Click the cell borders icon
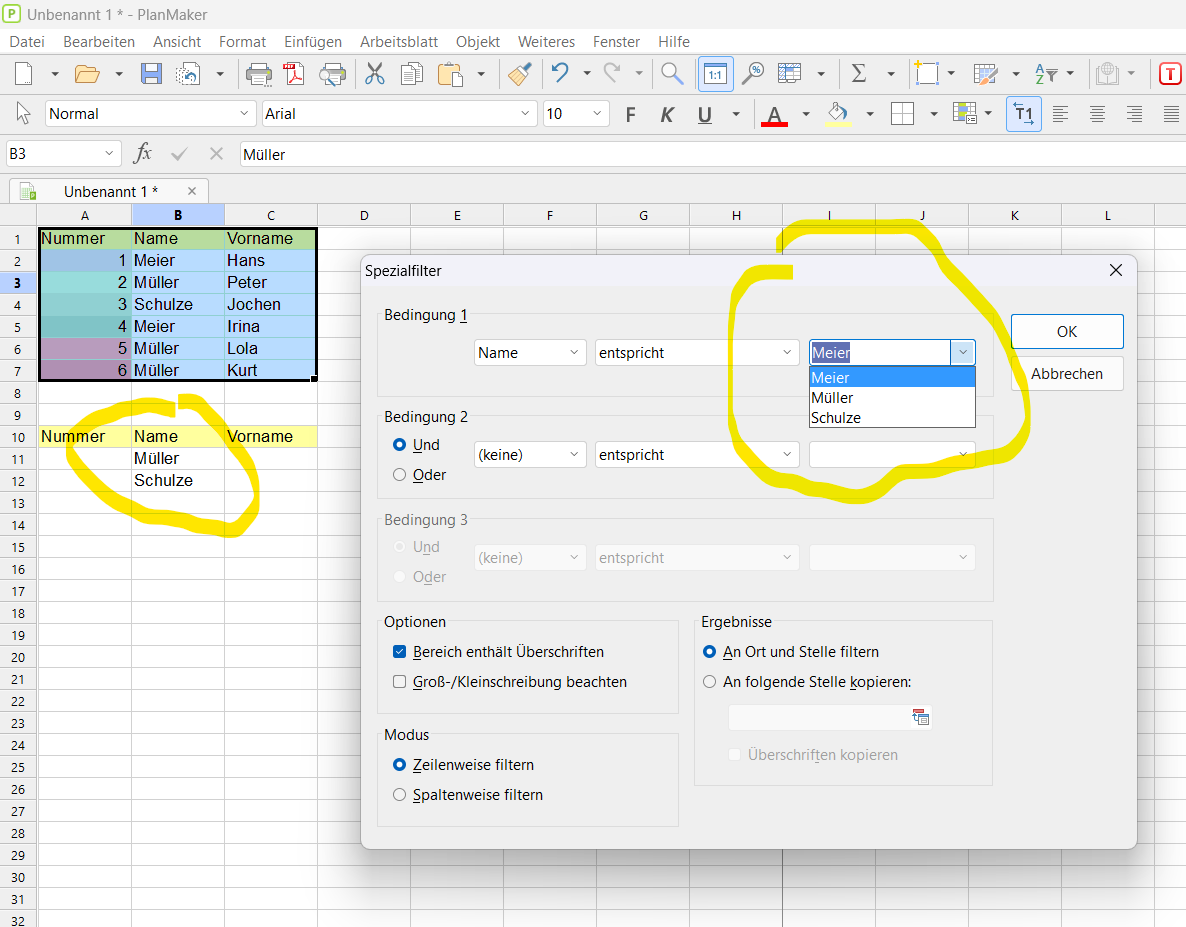 click(902, 114)
